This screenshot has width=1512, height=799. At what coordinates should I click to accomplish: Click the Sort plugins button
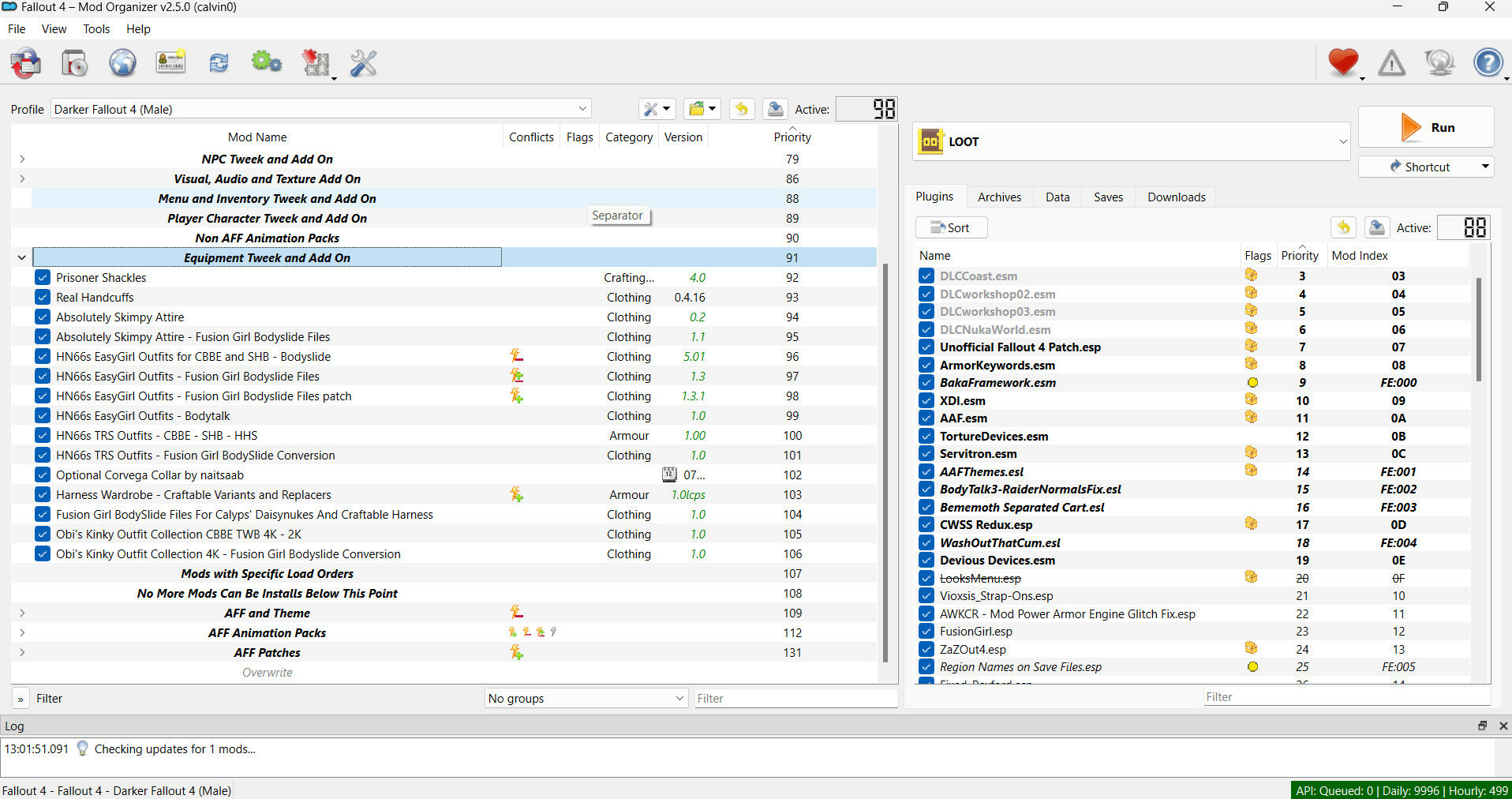[x=951, y=227]
